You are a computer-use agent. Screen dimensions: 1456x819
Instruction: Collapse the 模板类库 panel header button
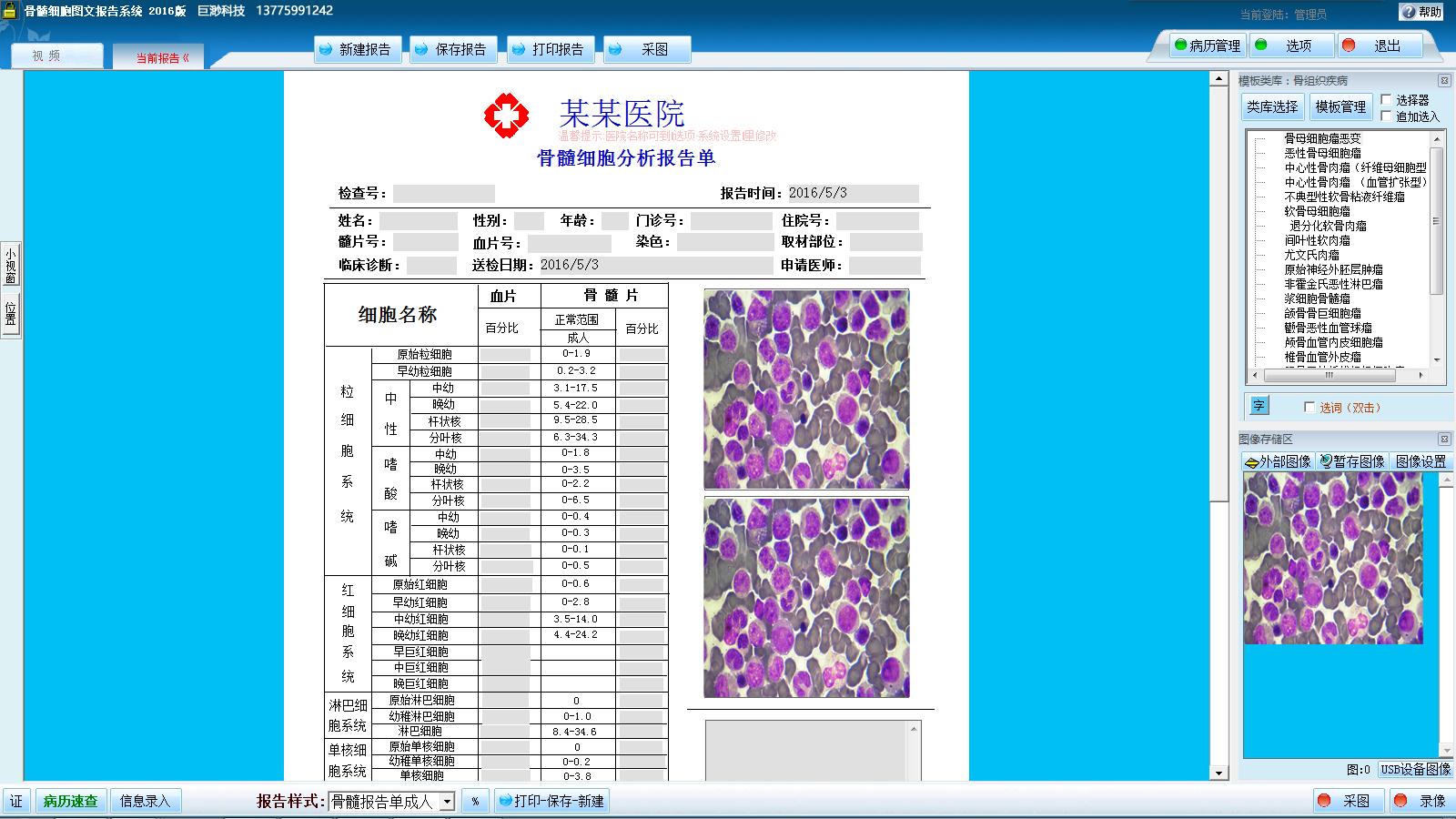pyautogui.click(x=1443, y=81)
